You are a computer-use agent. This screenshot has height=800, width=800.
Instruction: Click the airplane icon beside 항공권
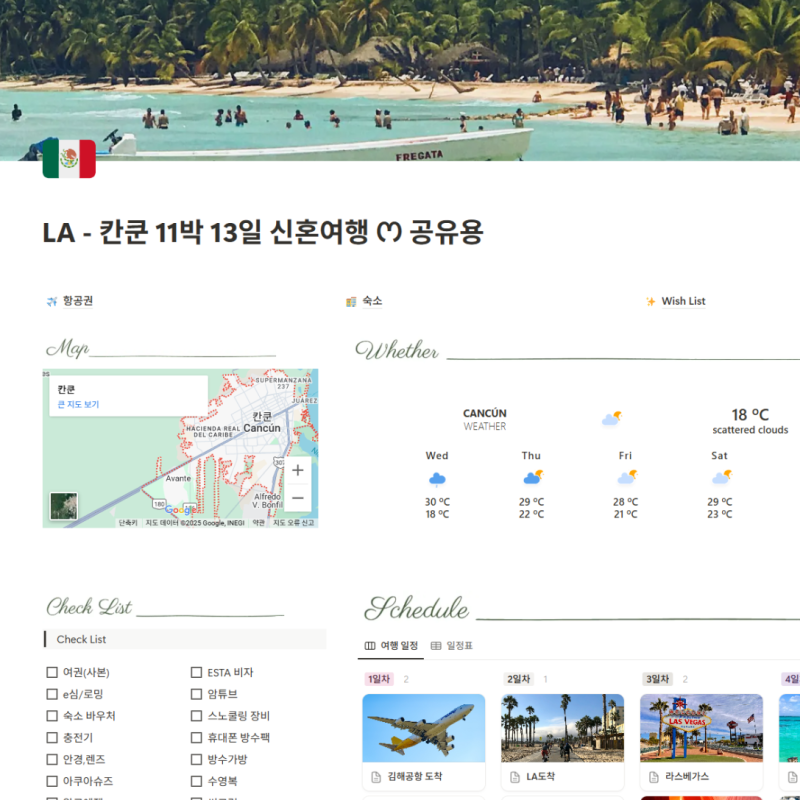(x=52, y=302)
